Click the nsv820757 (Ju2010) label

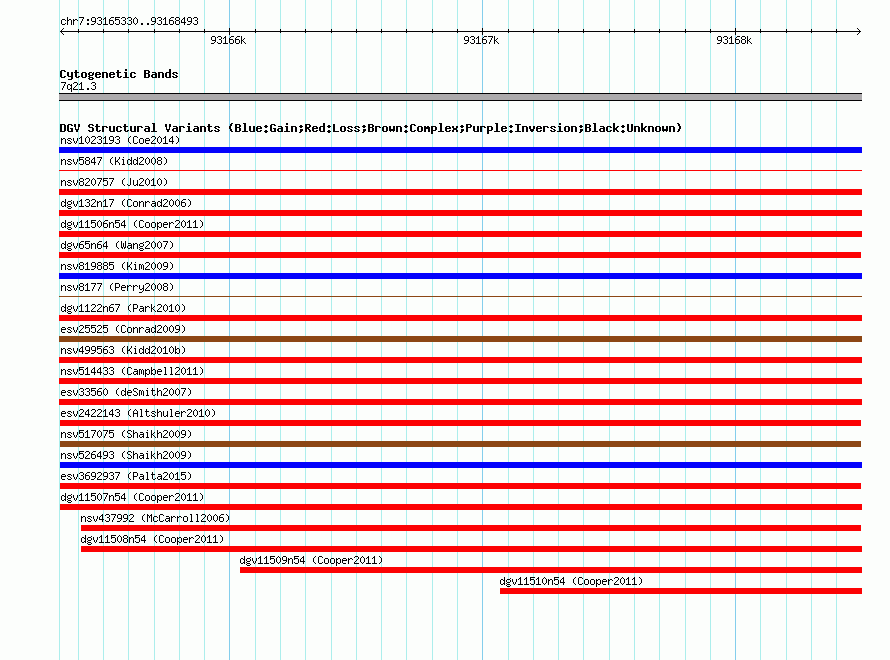114,182
